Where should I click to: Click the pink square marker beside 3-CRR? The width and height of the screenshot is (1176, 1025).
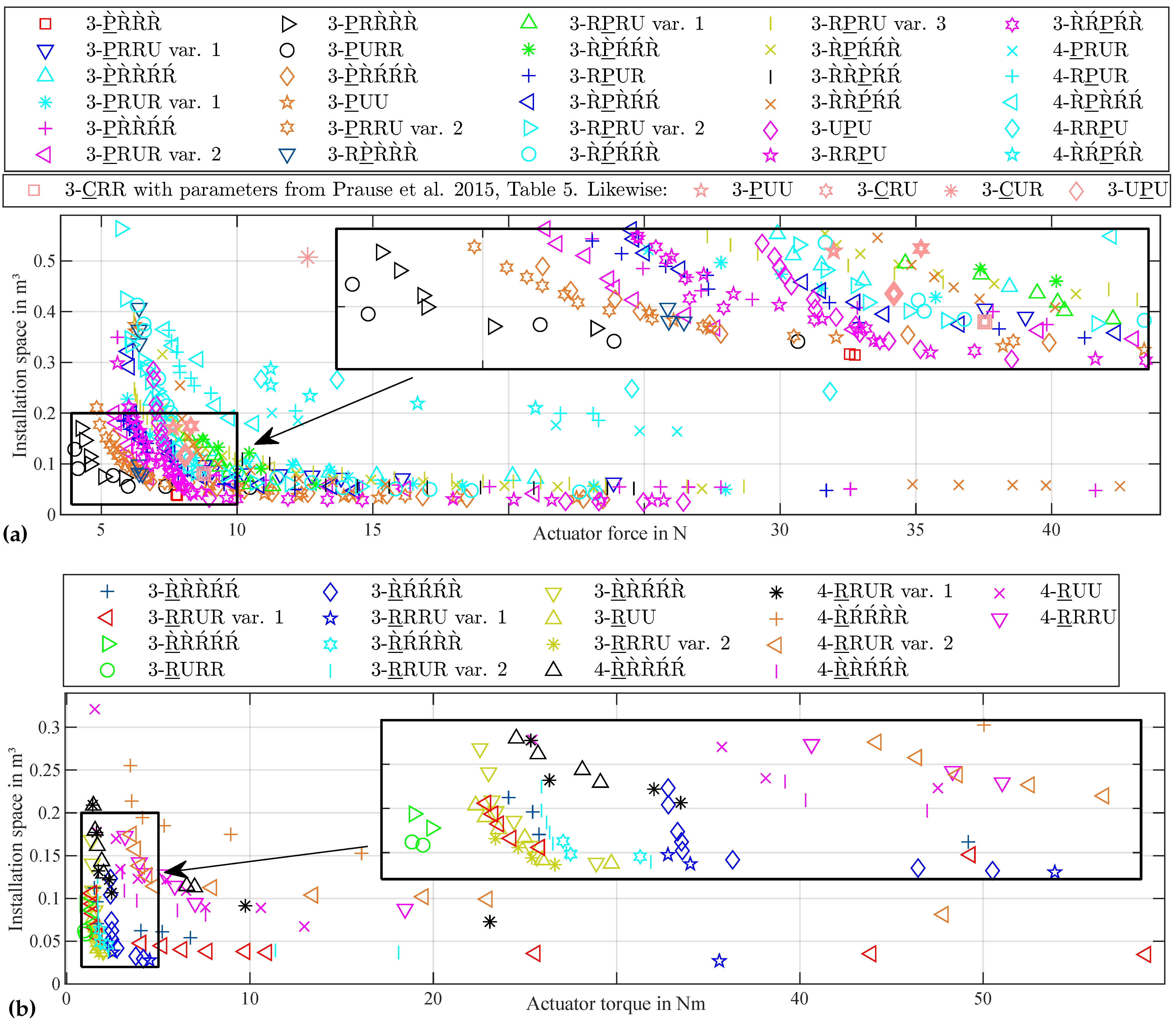[x=34, y=190]
